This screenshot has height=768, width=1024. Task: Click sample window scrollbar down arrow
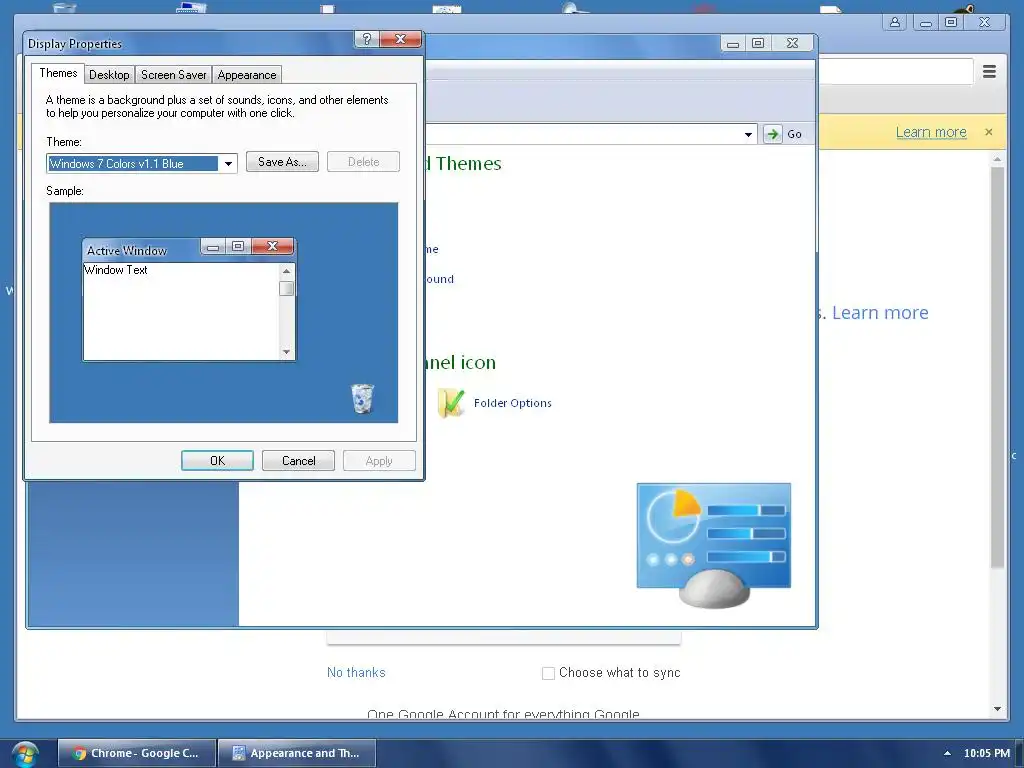[286, 352]
